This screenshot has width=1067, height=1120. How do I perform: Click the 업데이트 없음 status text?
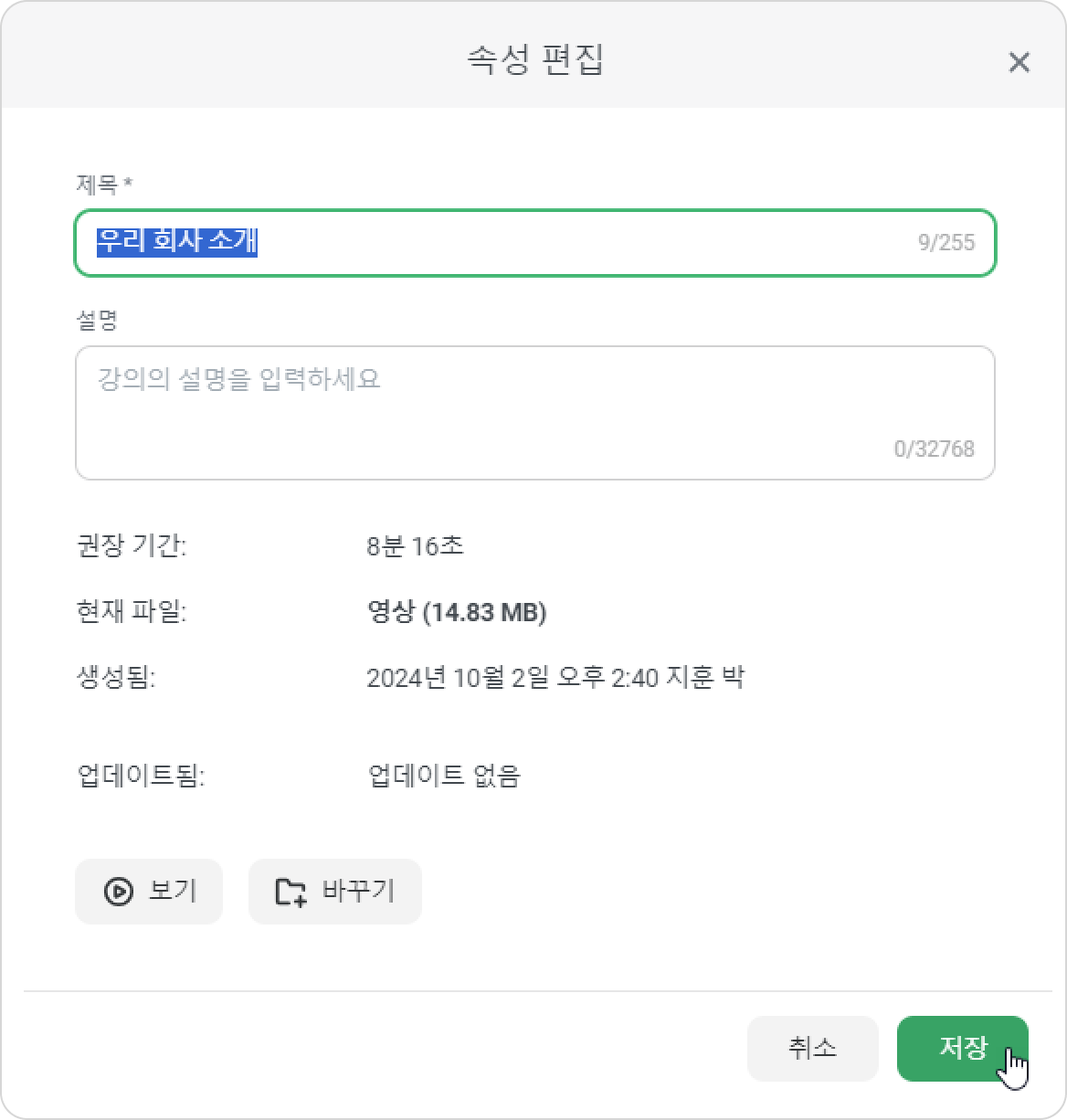444,776
